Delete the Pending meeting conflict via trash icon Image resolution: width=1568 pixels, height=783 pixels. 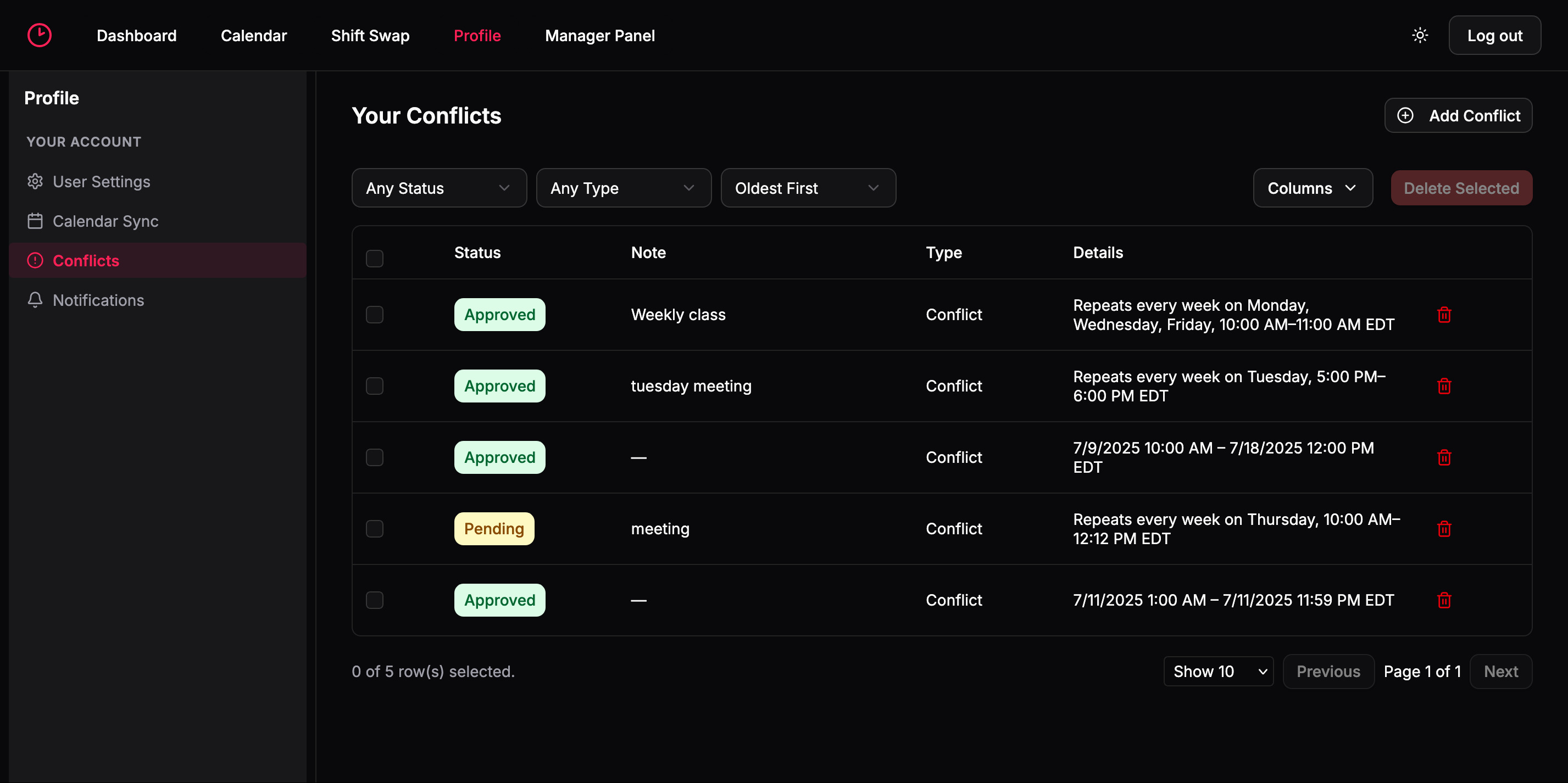(x=1444, y=529)
